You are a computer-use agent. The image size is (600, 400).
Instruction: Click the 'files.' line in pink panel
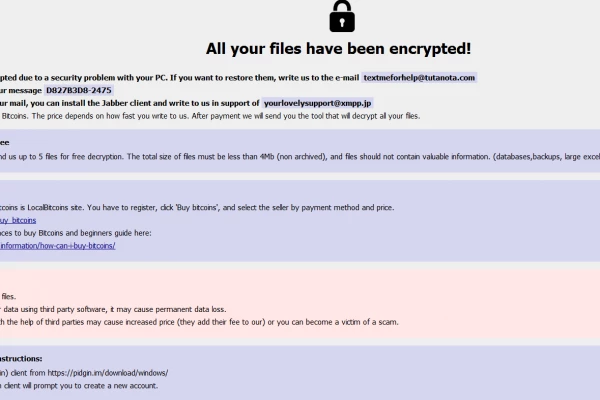tap(8, 297)
